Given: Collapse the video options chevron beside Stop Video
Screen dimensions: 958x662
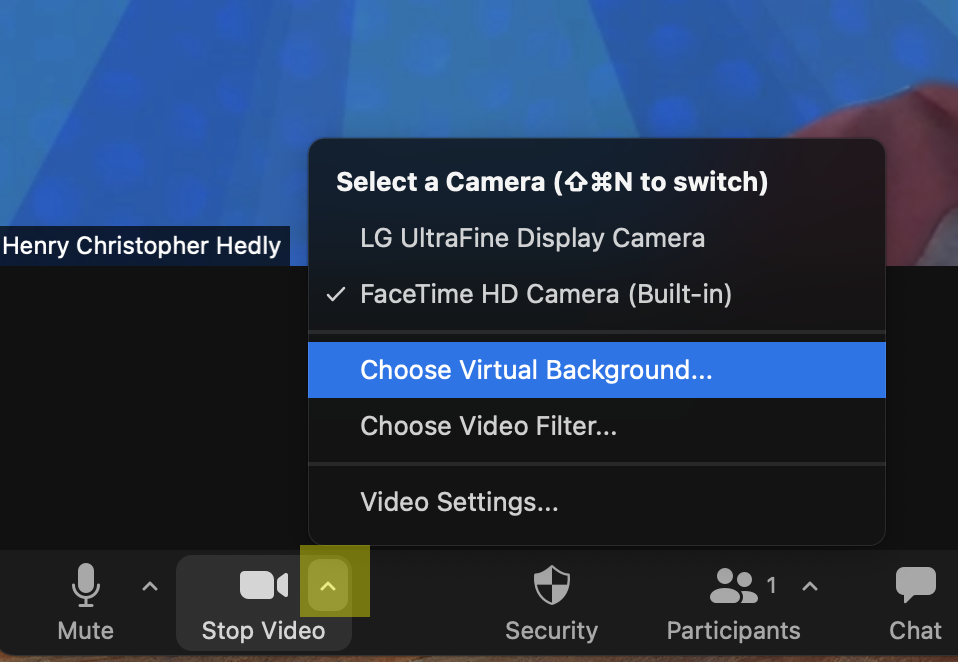Looking at the screenshot, I should tap(328, 587).
